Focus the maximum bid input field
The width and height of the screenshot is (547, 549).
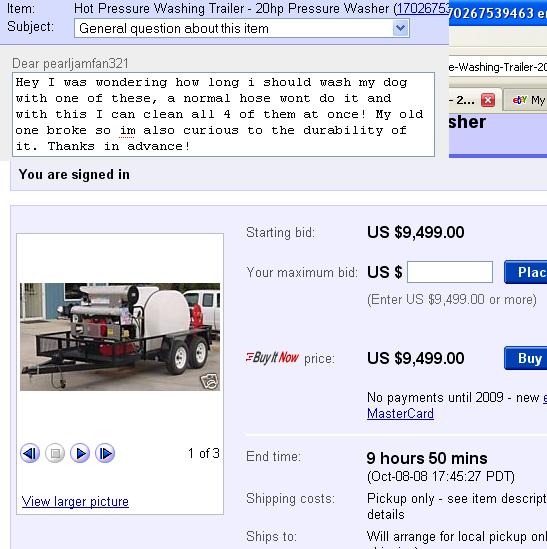450,272
